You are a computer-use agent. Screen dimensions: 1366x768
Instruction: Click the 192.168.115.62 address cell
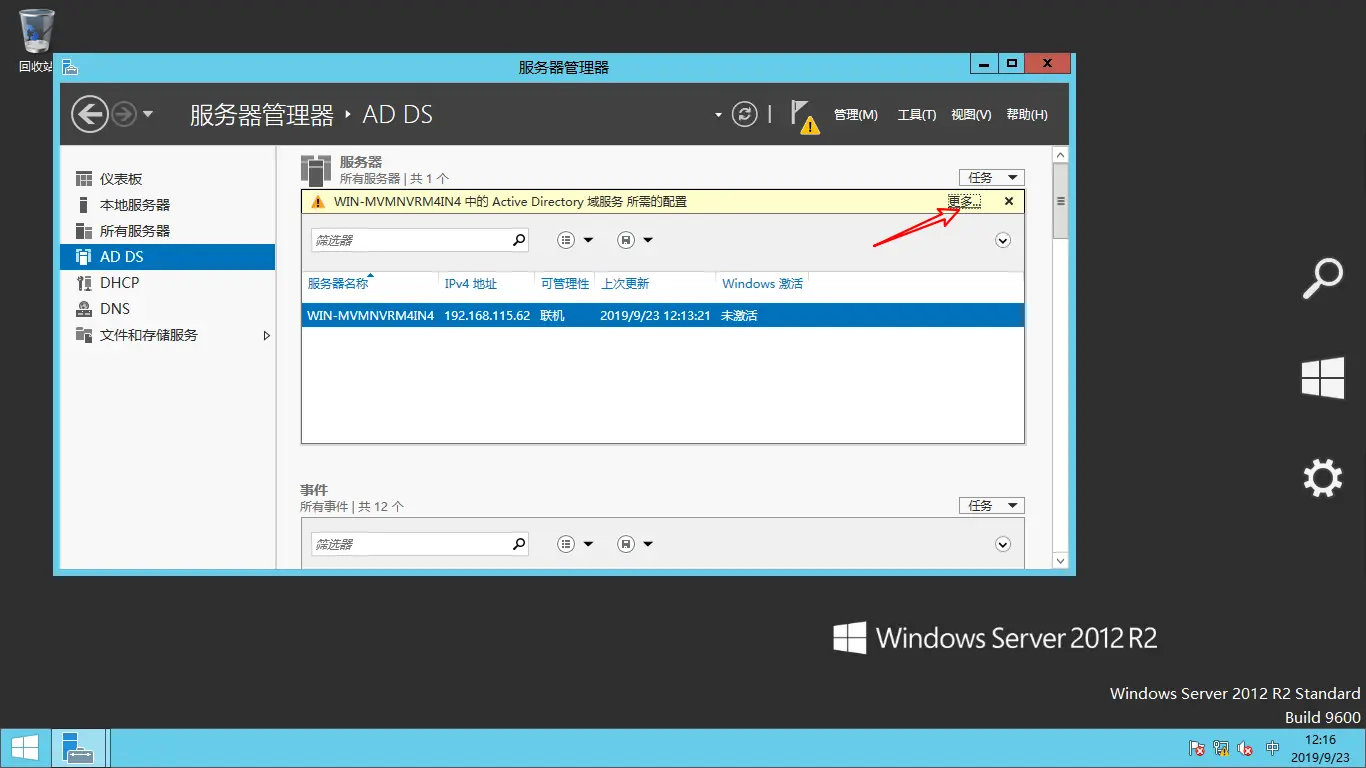tap(487, 316)
